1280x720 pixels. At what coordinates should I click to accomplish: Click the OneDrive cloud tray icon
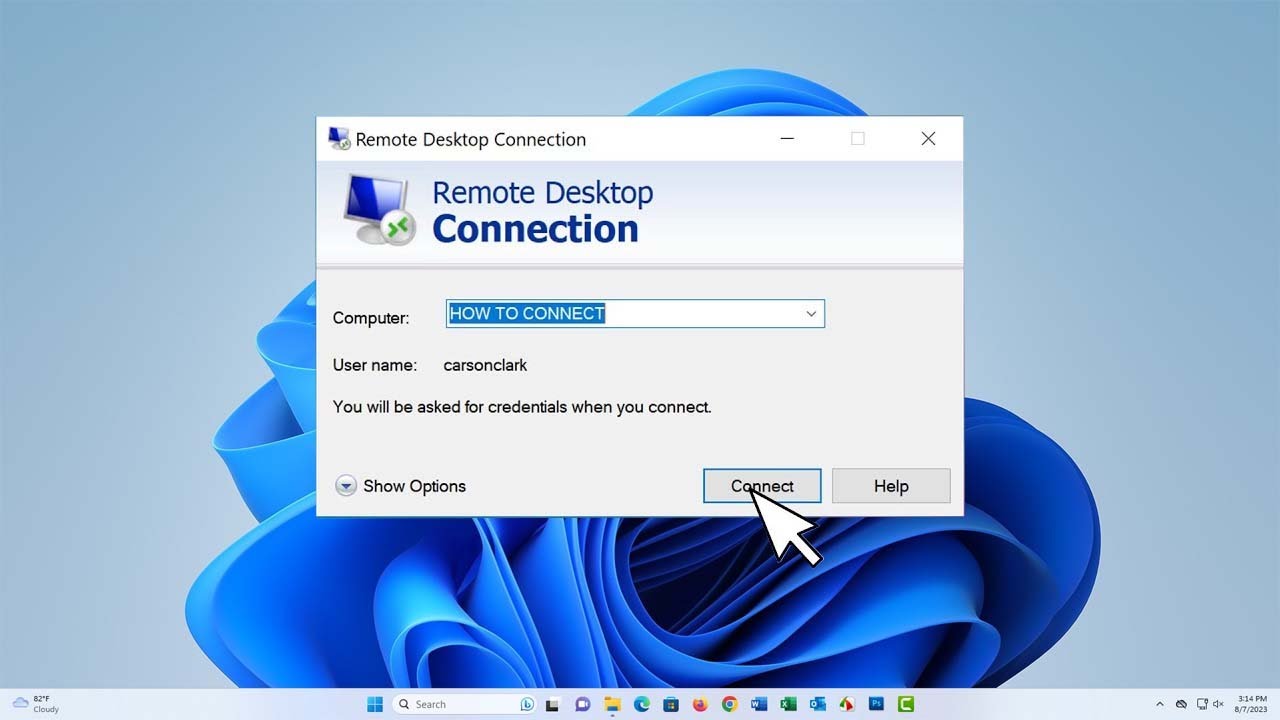pyautogui.click(x=1181, y=704)
